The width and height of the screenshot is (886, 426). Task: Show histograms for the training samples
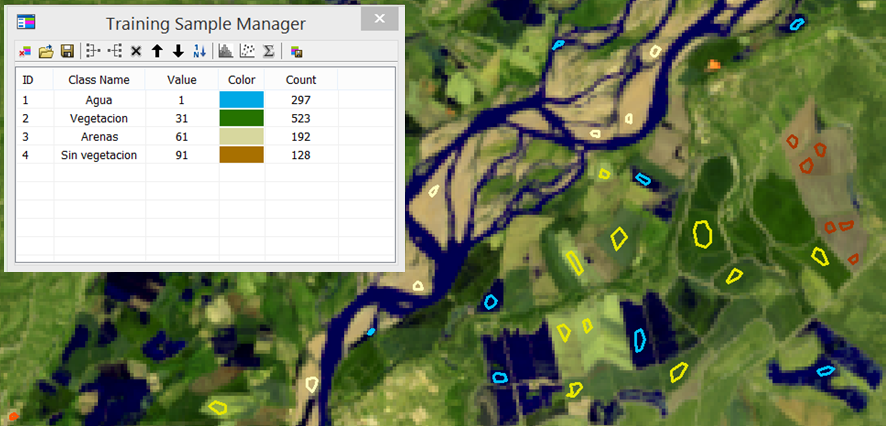(x=225, y=51)
